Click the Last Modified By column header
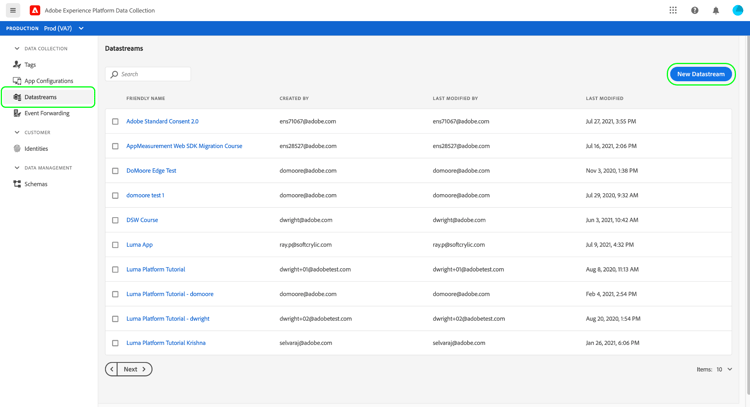Viewport: 750px width, 407px height. tap(455, 99)
